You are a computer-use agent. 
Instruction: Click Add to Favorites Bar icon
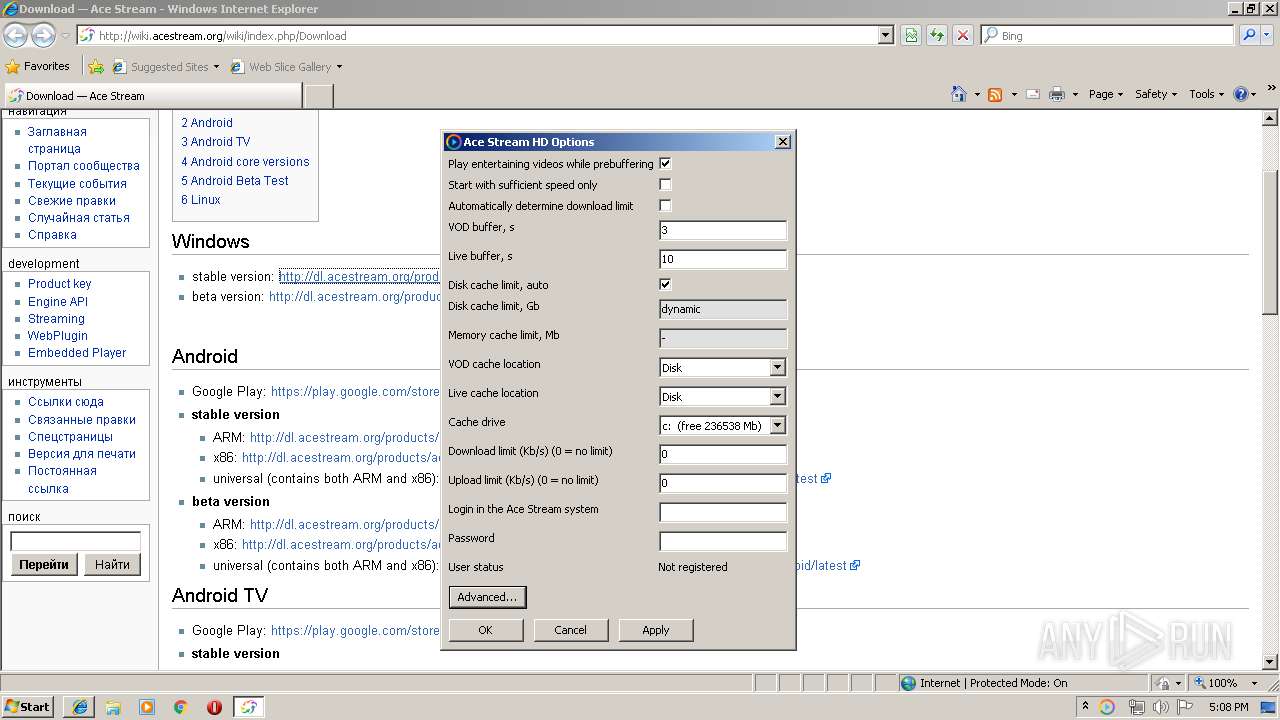pyautogui.click(x=95, y=67)
